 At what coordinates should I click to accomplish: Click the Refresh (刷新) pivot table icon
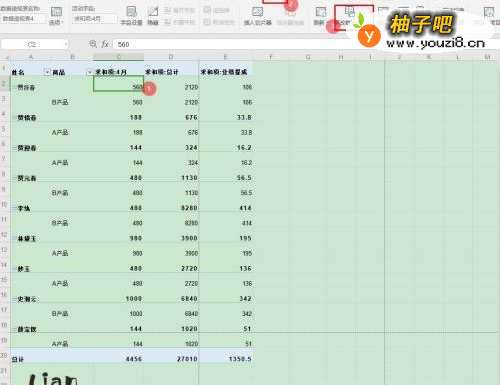coord(320,15)
